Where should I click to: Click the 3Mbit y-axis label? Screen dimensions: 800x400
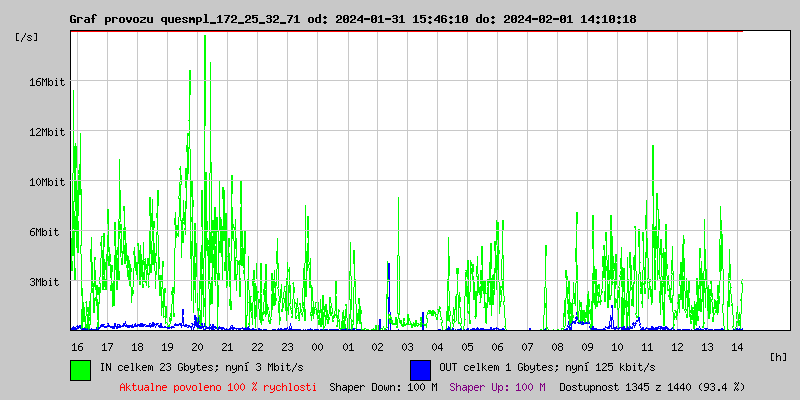(45, 282)
